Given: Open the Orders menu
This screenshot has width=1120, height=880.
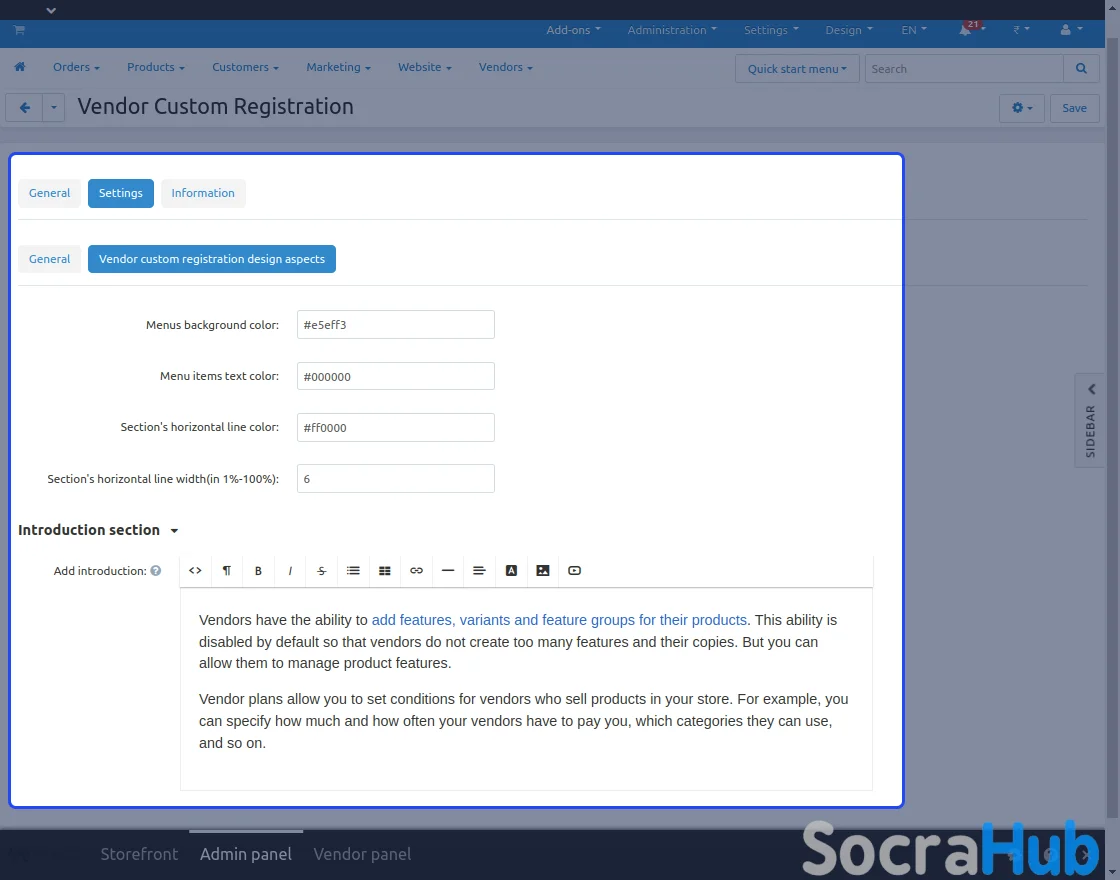Looking at the screenshot, I should tap(76, 67).
